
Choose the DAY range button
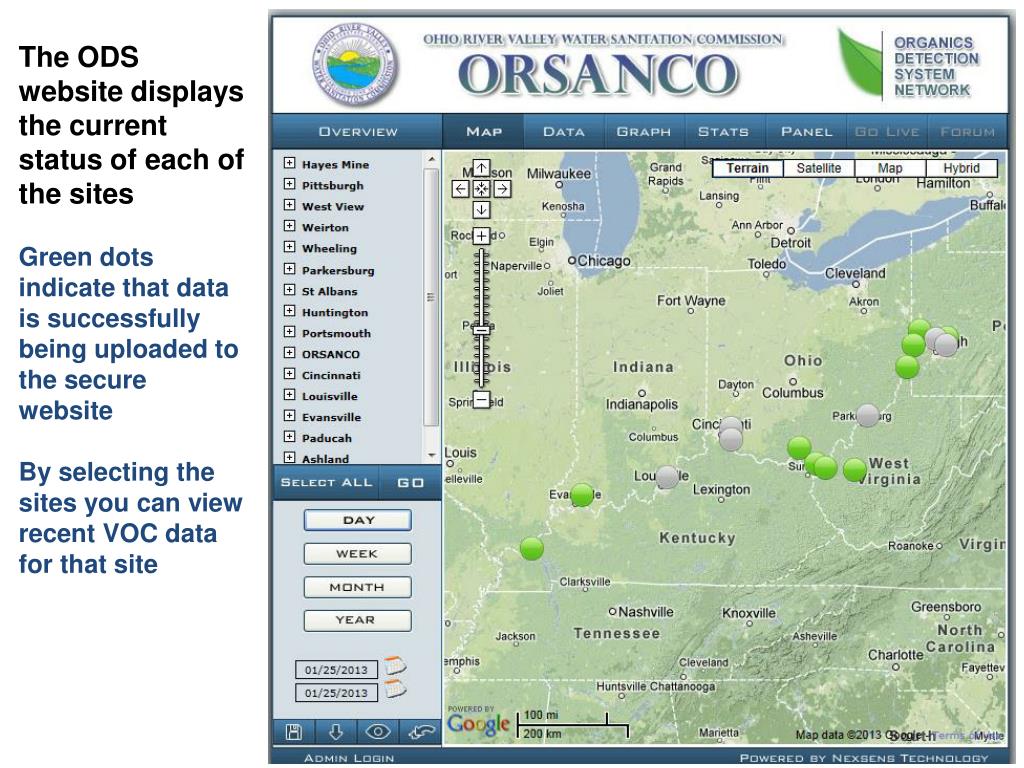[358, 520]
